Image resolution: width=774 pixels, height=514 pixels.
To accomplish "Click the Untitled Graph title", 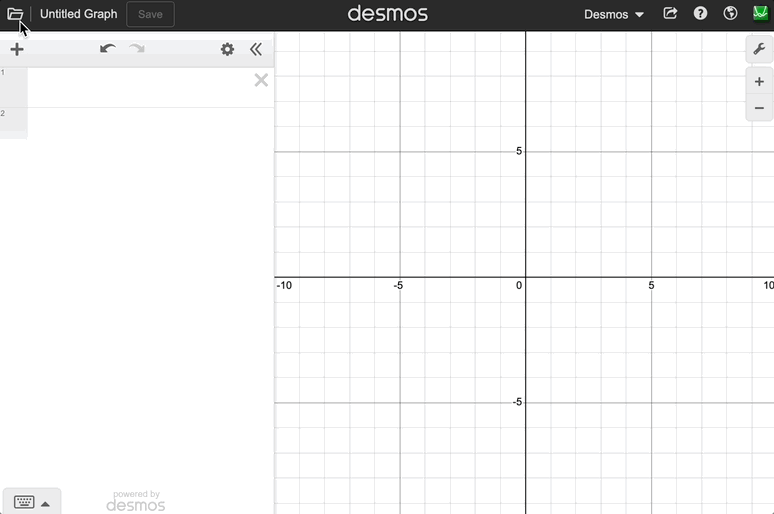I will (x=78, y=14).
